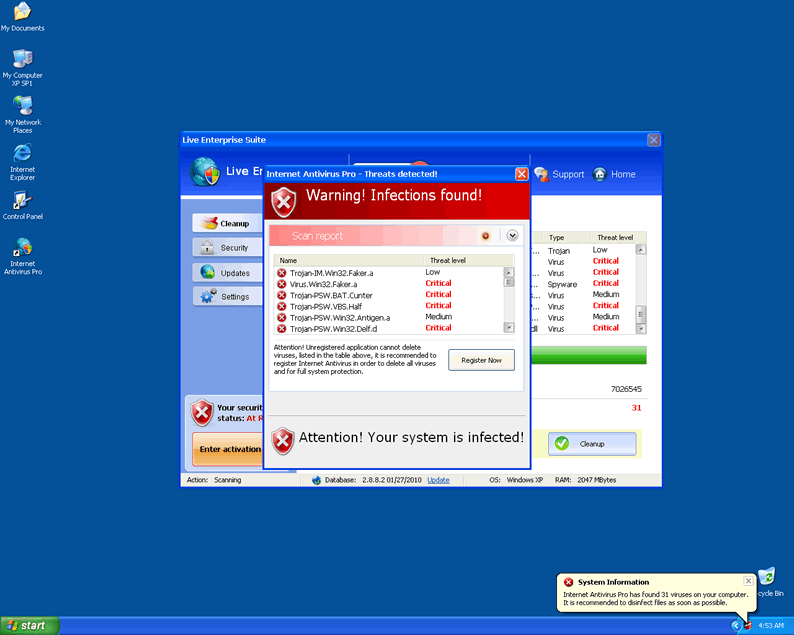This screenshot has width=794, height=635.
Task: Click scroll up arrow in scan report list
Action: 508,272
